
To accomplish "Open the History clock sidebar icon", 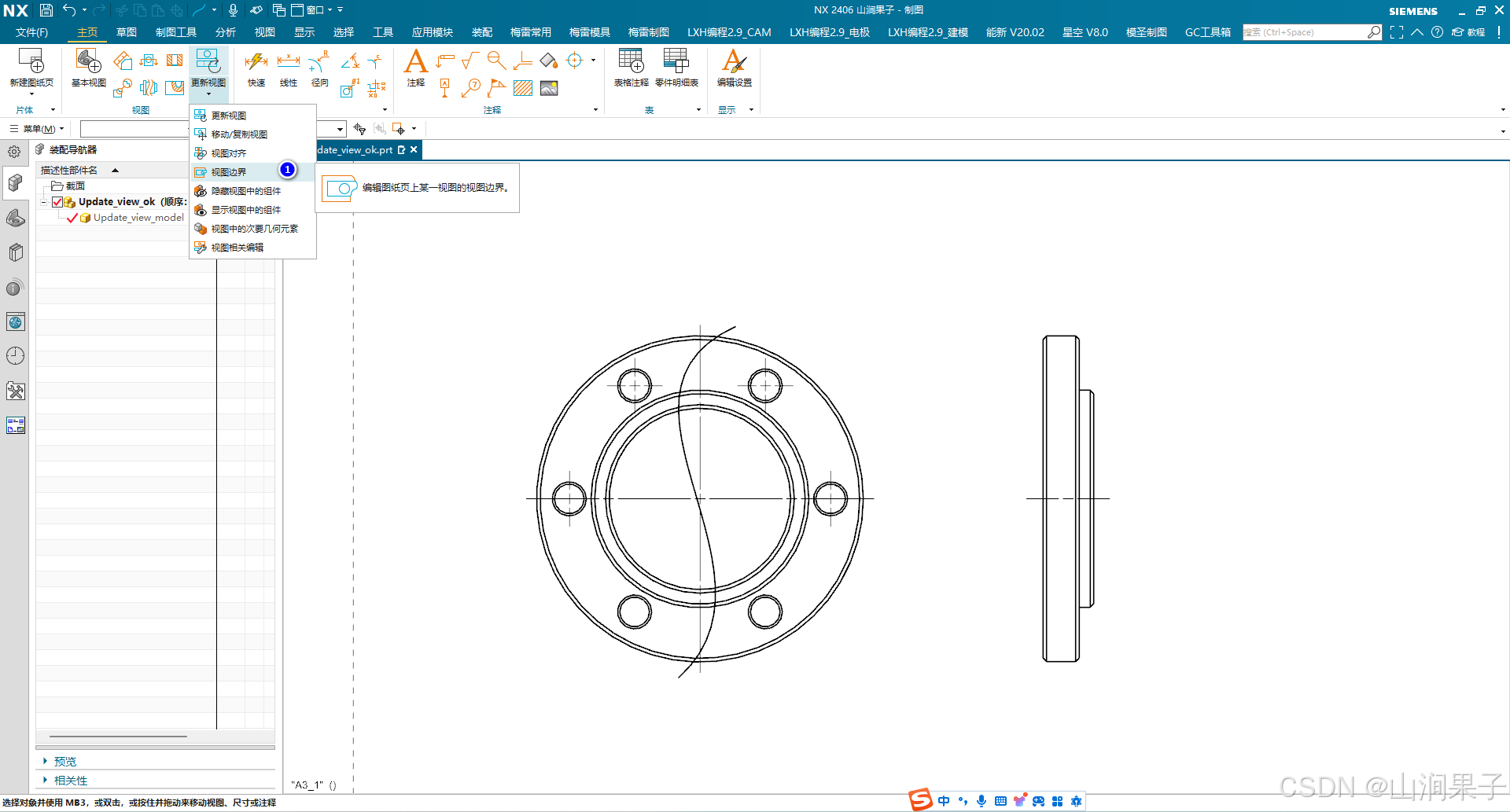I will 15,356.
